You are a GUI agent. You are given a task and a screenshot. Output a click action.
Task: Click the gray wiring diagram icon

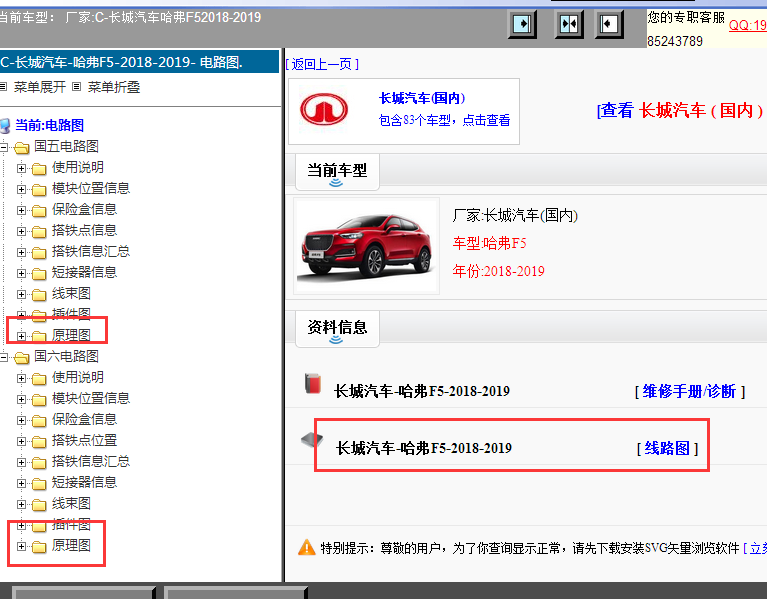pos(312,440)
